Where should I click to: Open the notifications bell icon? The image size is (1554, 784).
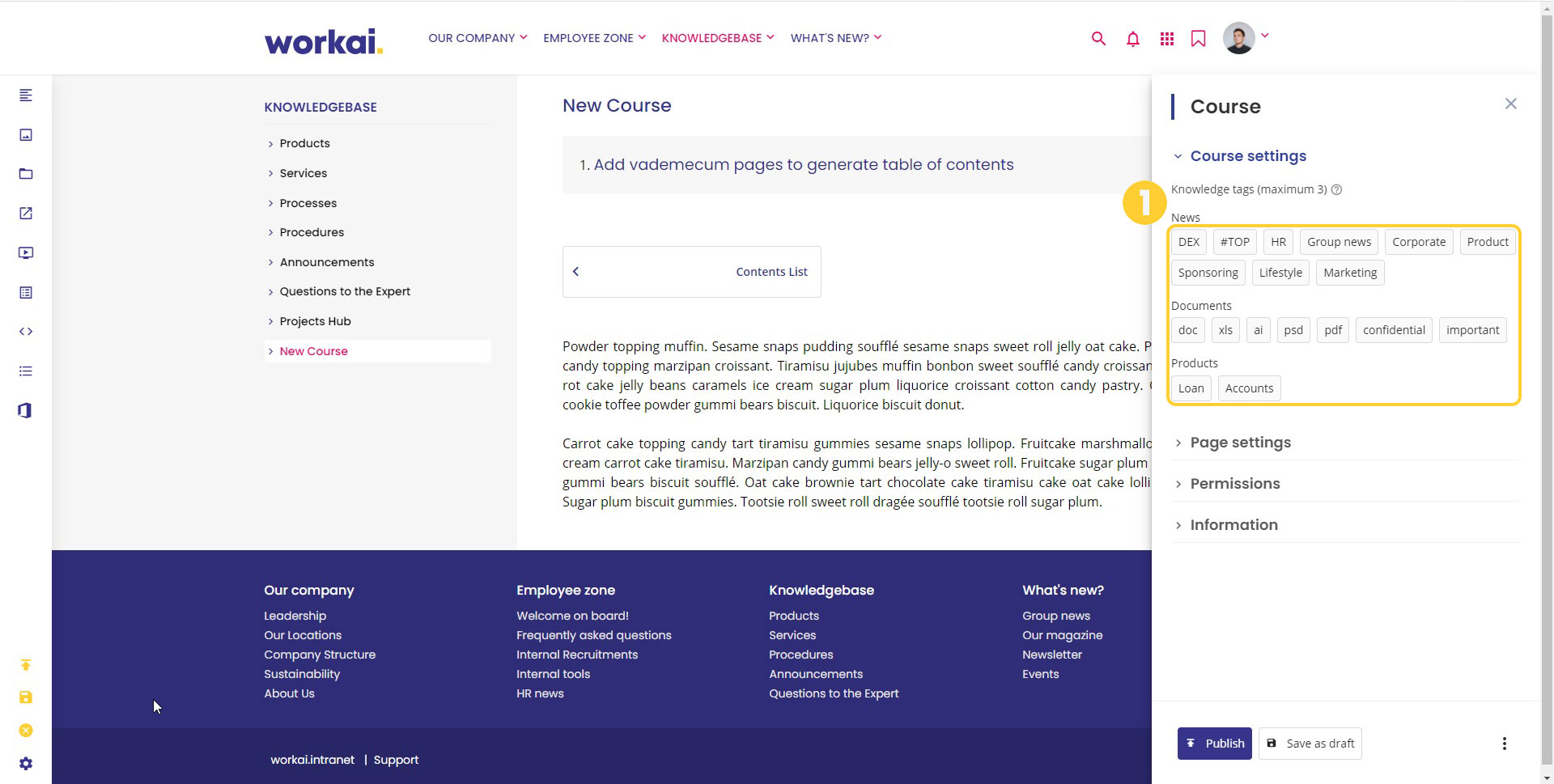click(1133, 38)
